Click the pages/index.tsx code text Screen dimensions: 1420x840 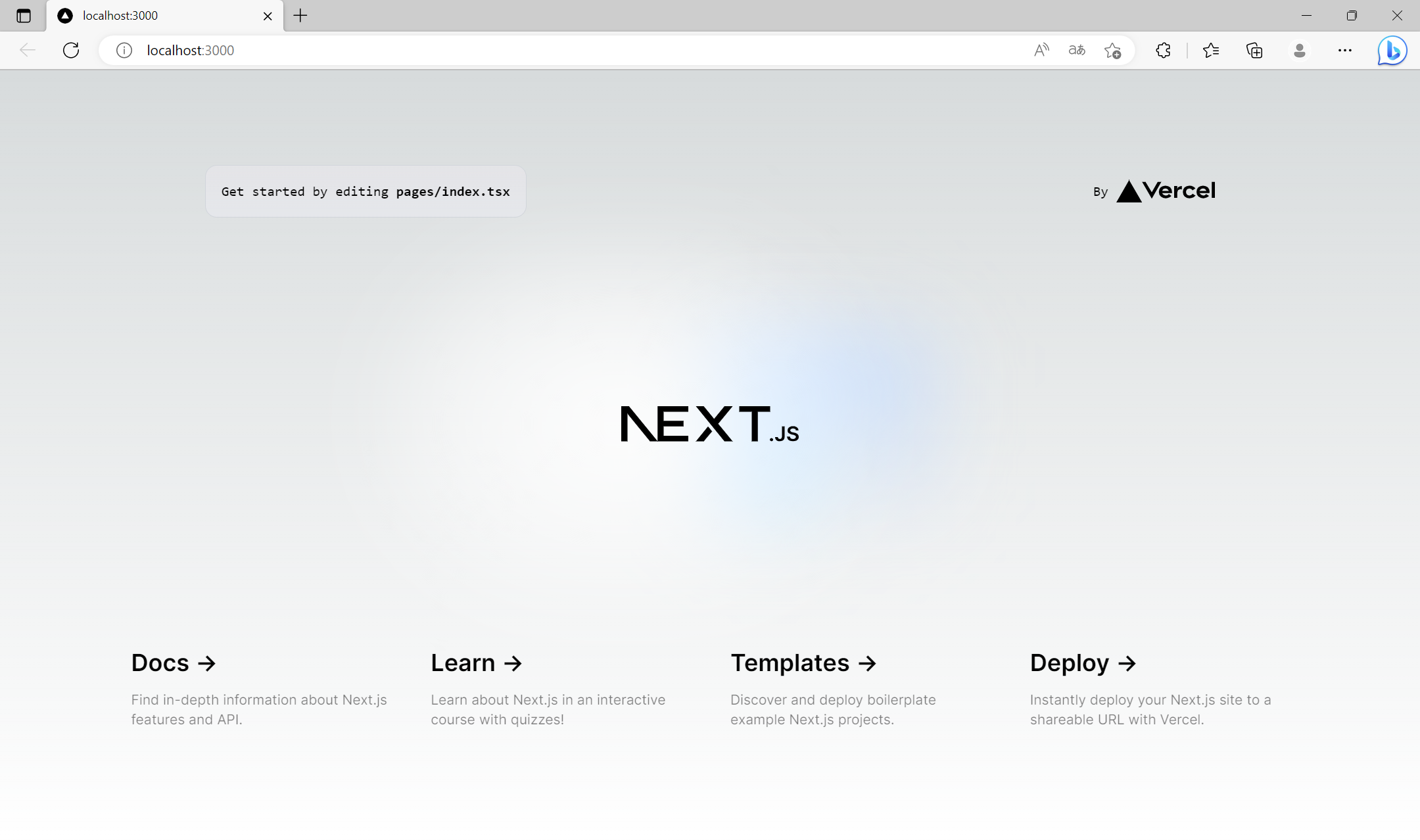(453, 191)
